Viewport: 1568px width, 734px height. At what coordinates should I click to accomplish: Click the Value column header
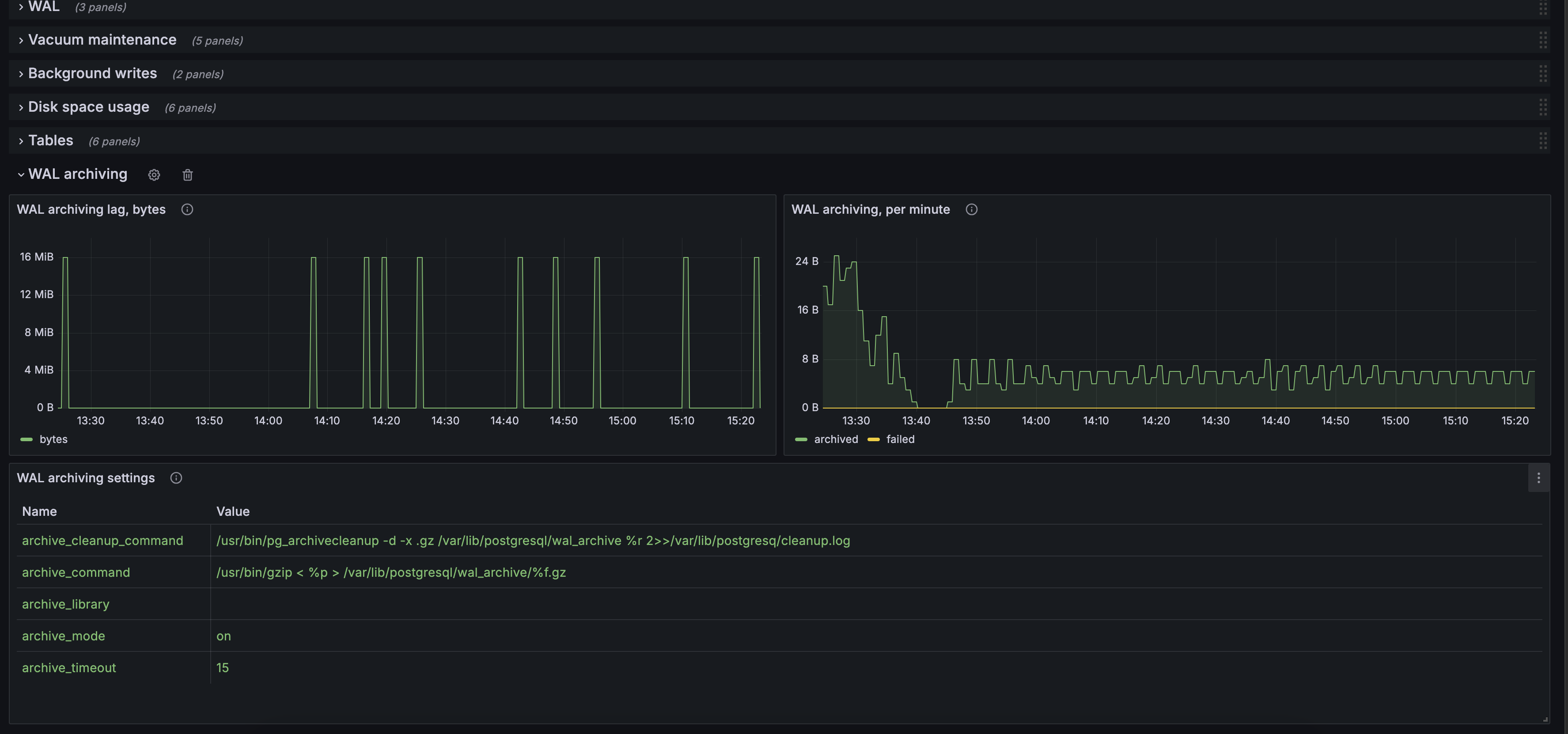[232, 511]
